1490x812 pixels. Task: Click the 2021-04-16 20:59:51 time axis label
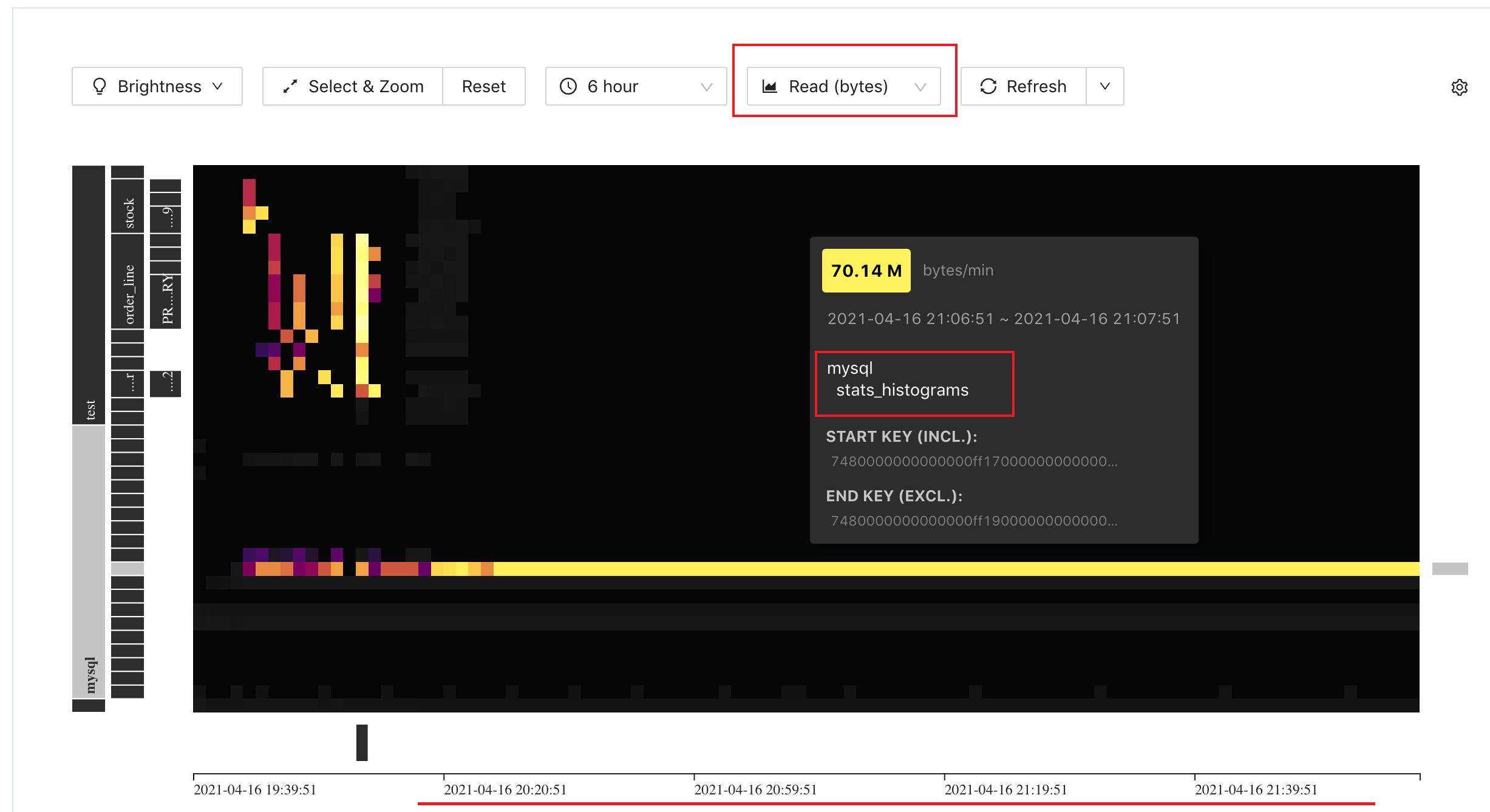[x=755, y=790]
